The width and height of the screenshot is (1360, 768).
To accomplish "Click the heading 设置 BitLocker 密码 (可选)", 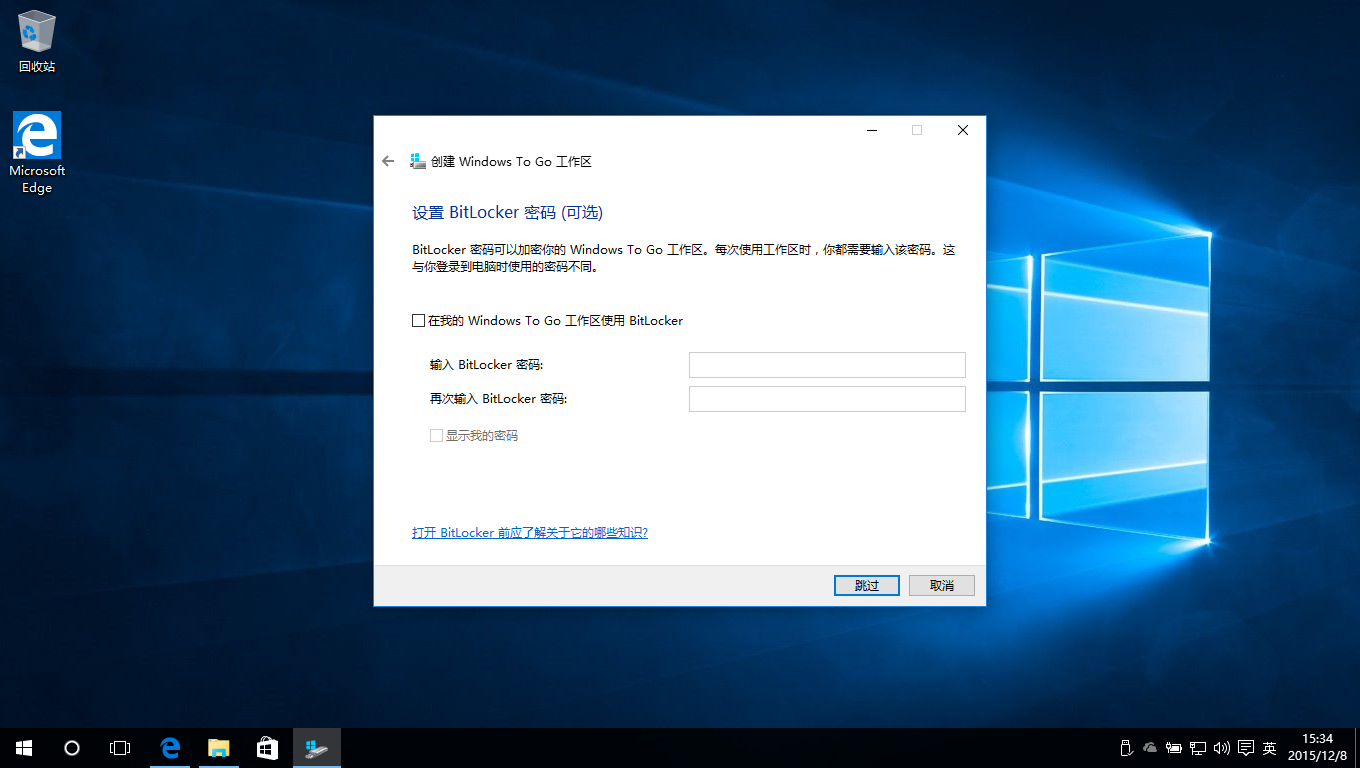I will [508, 213].
